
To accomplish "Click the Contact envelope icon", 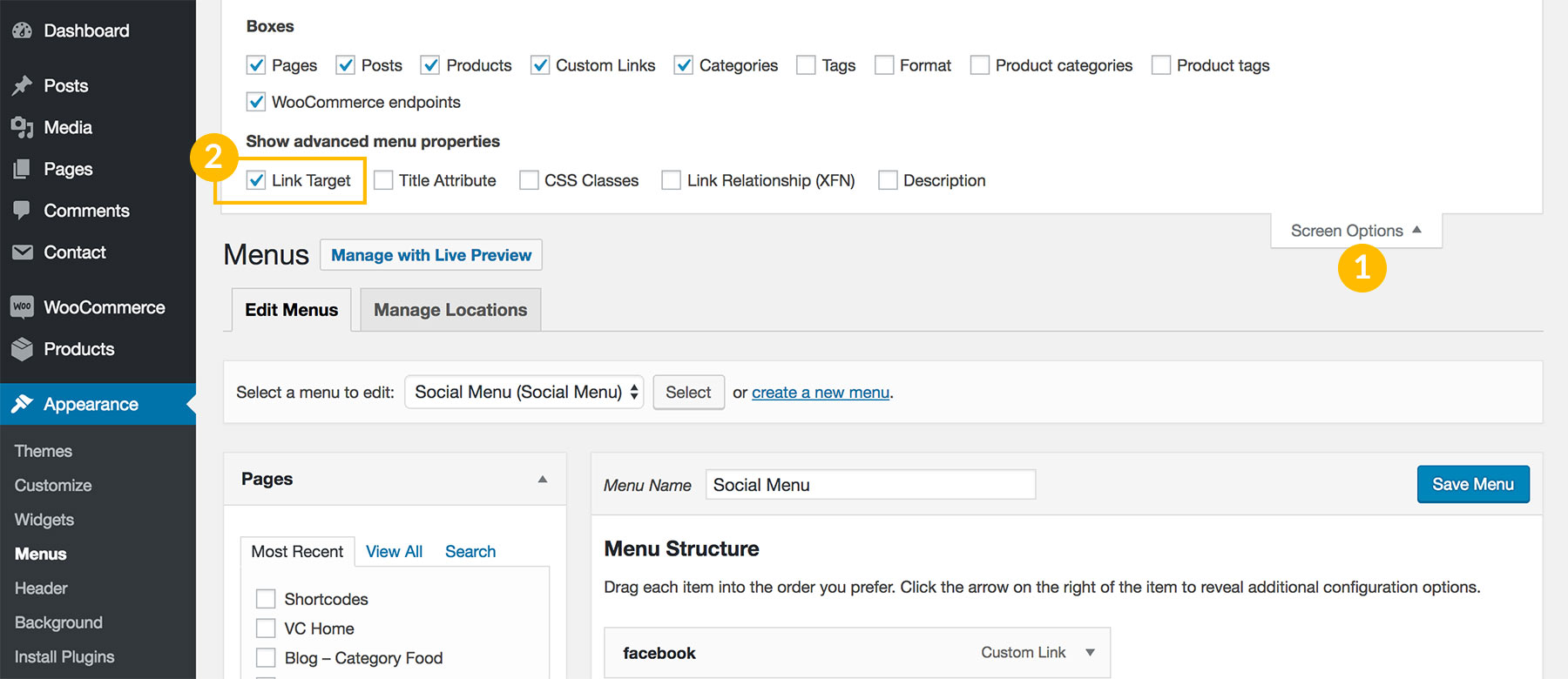I will [23, 252].
